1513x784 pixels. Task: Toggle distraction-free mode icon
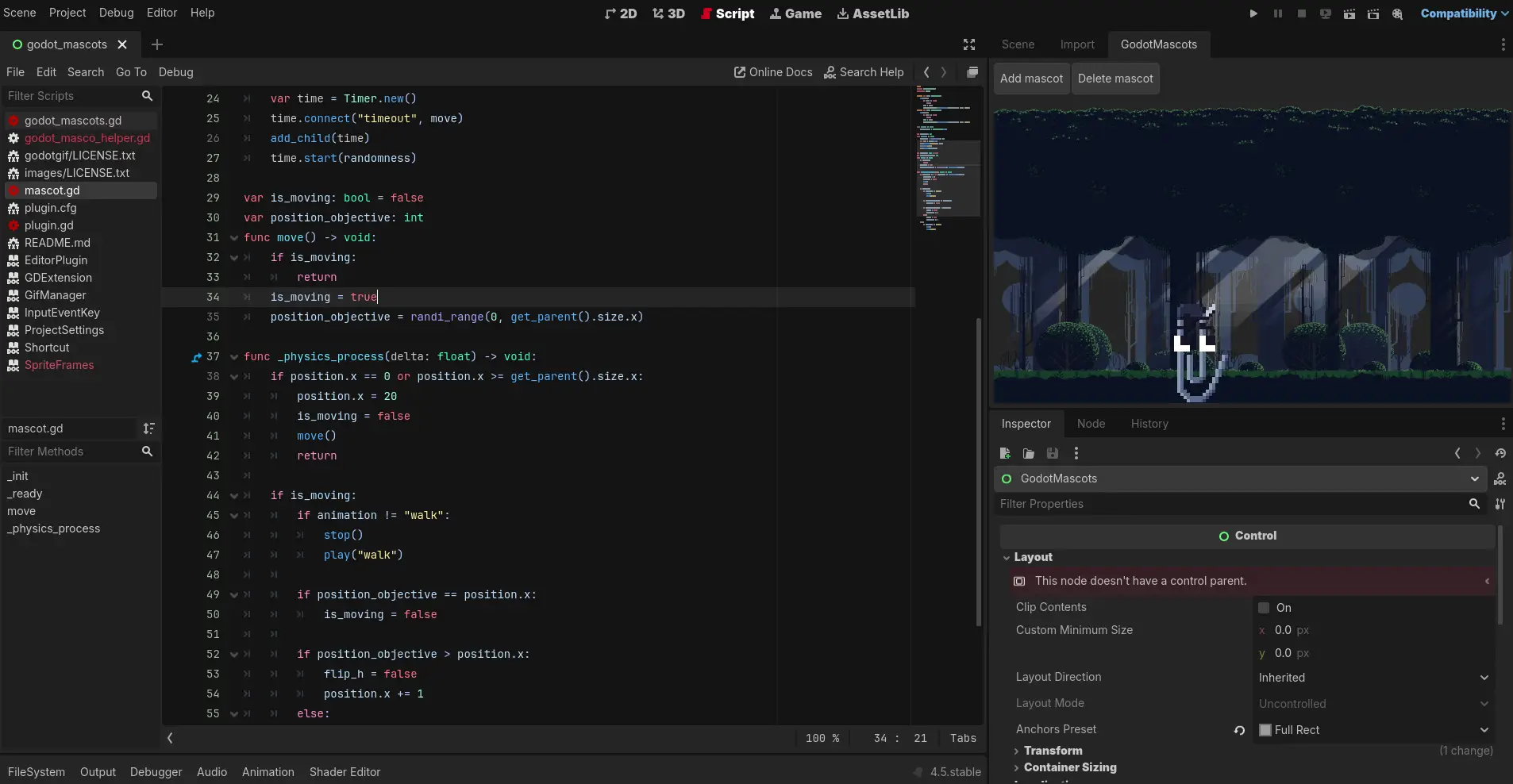[969, 44]
